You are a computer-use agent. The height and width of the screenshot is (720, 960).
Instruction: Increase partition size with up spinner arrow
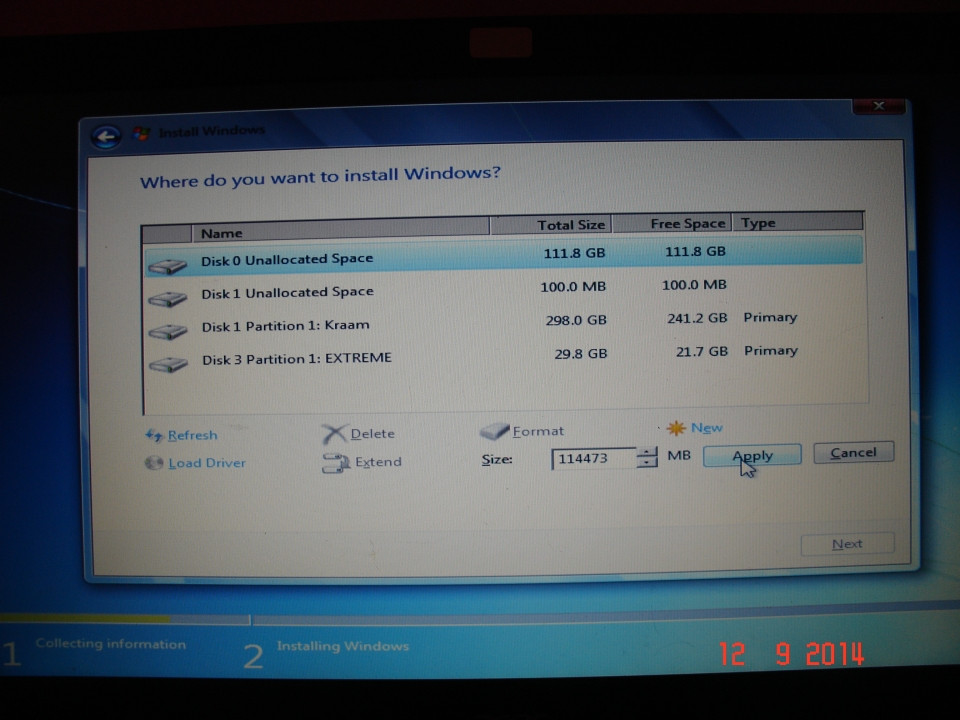pyautogui.click(x=647, y=452)
